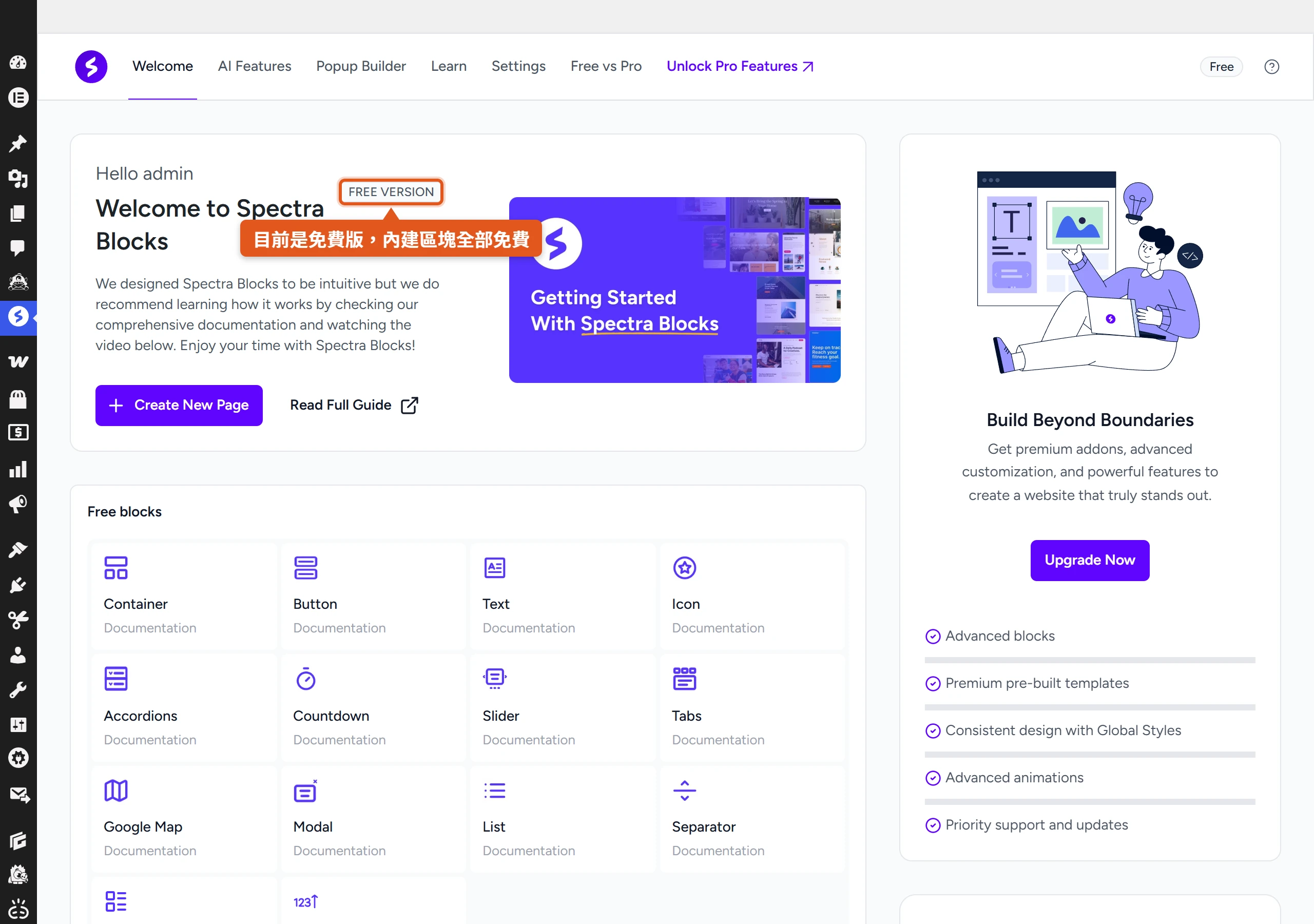The height and width of the screenshot is (924, 1314).
Task: Click the Premium pre-built templates text
Action: coord(1036,683)
